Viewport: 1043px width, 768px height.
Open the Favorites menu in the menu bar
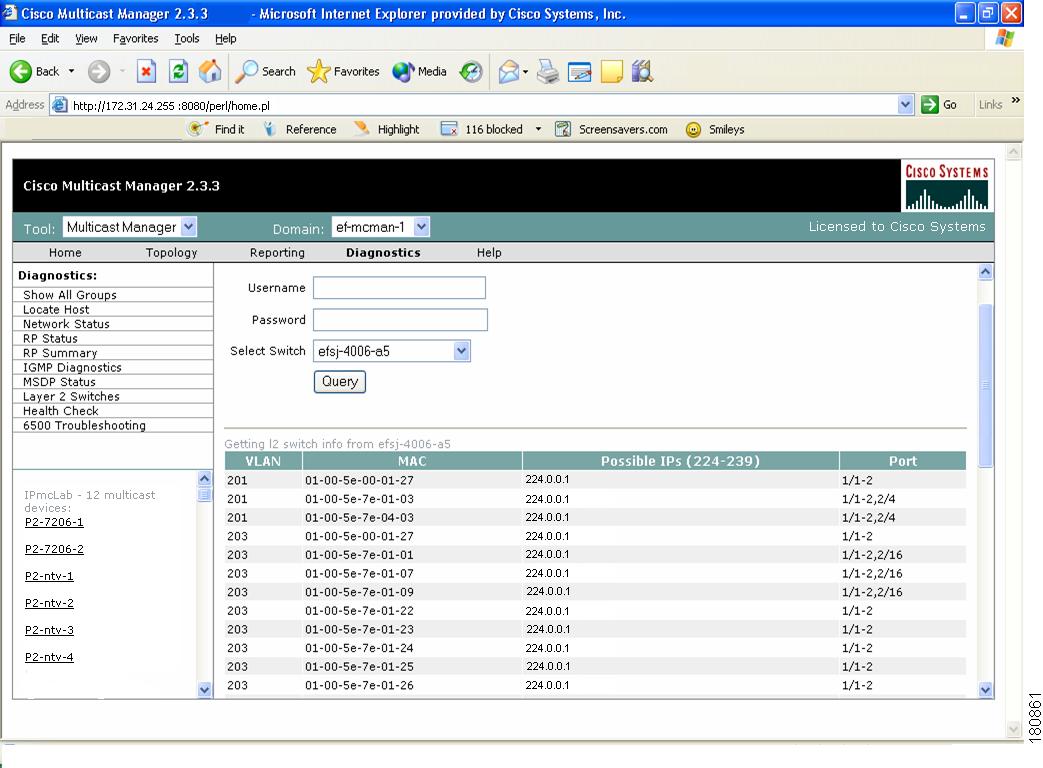(x=136, y=39)
